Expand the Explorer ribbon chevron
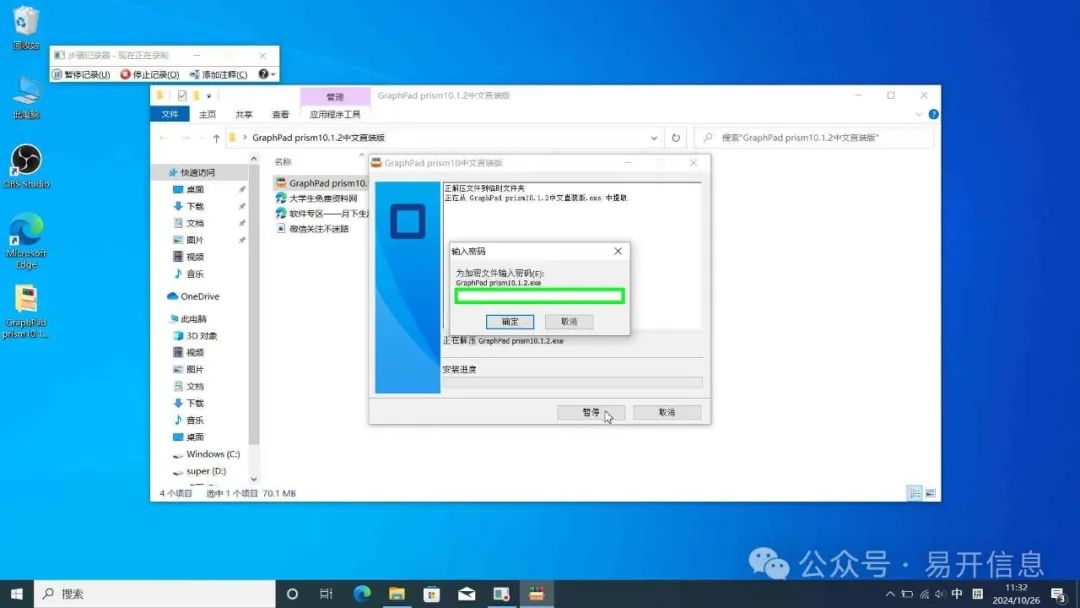This screenshot has width=1080, height=608. [919, 114]
